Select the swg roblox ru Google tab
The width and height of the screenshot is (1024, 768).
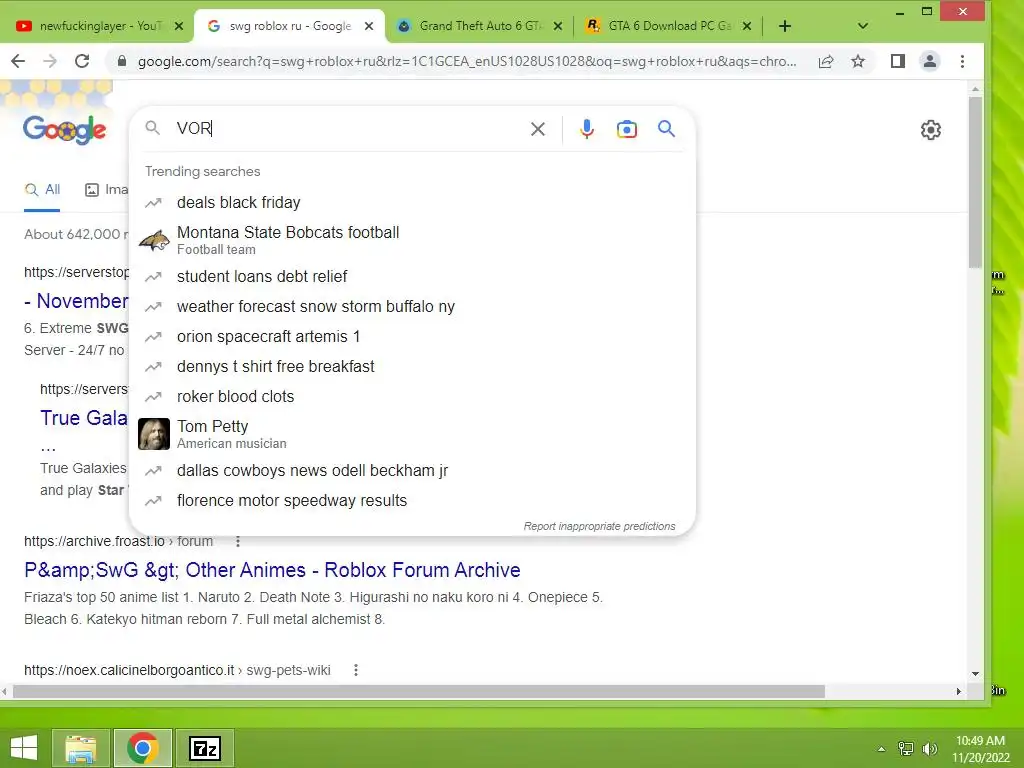click(287, 26)
